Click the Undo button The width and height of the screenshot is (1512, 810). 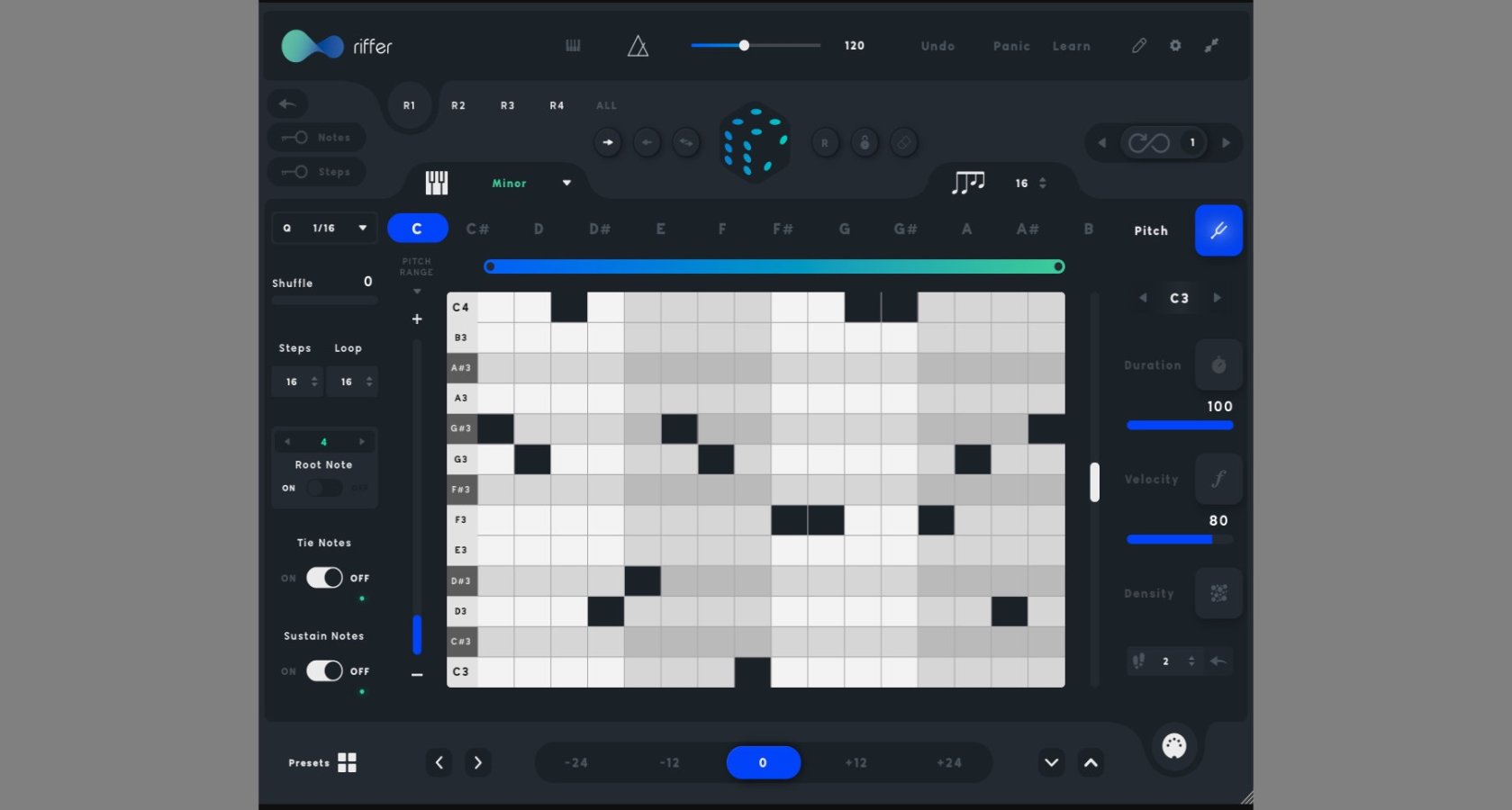pos(937,46)
